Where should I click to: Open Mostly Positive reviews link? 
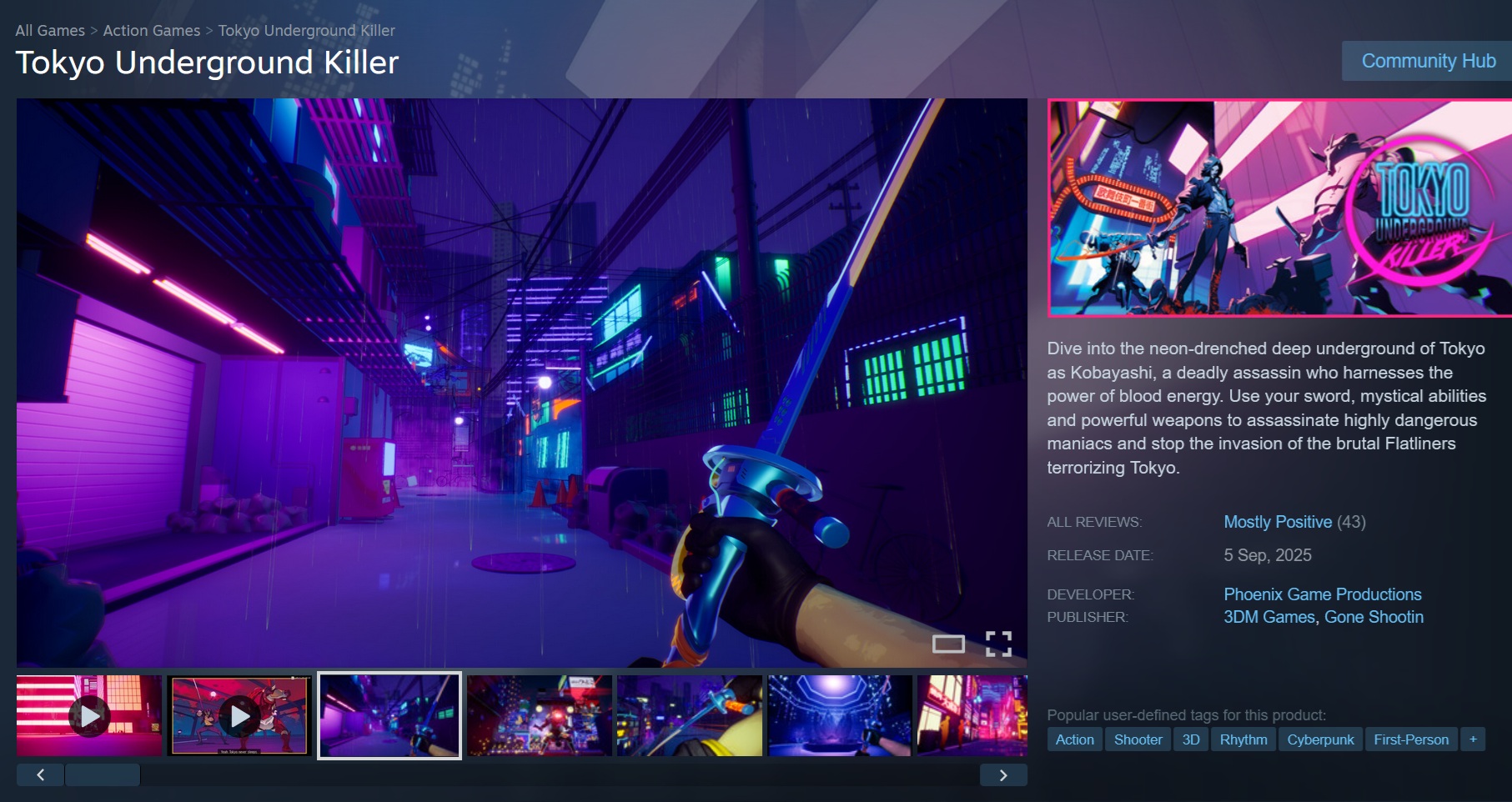coord(1278,522)
